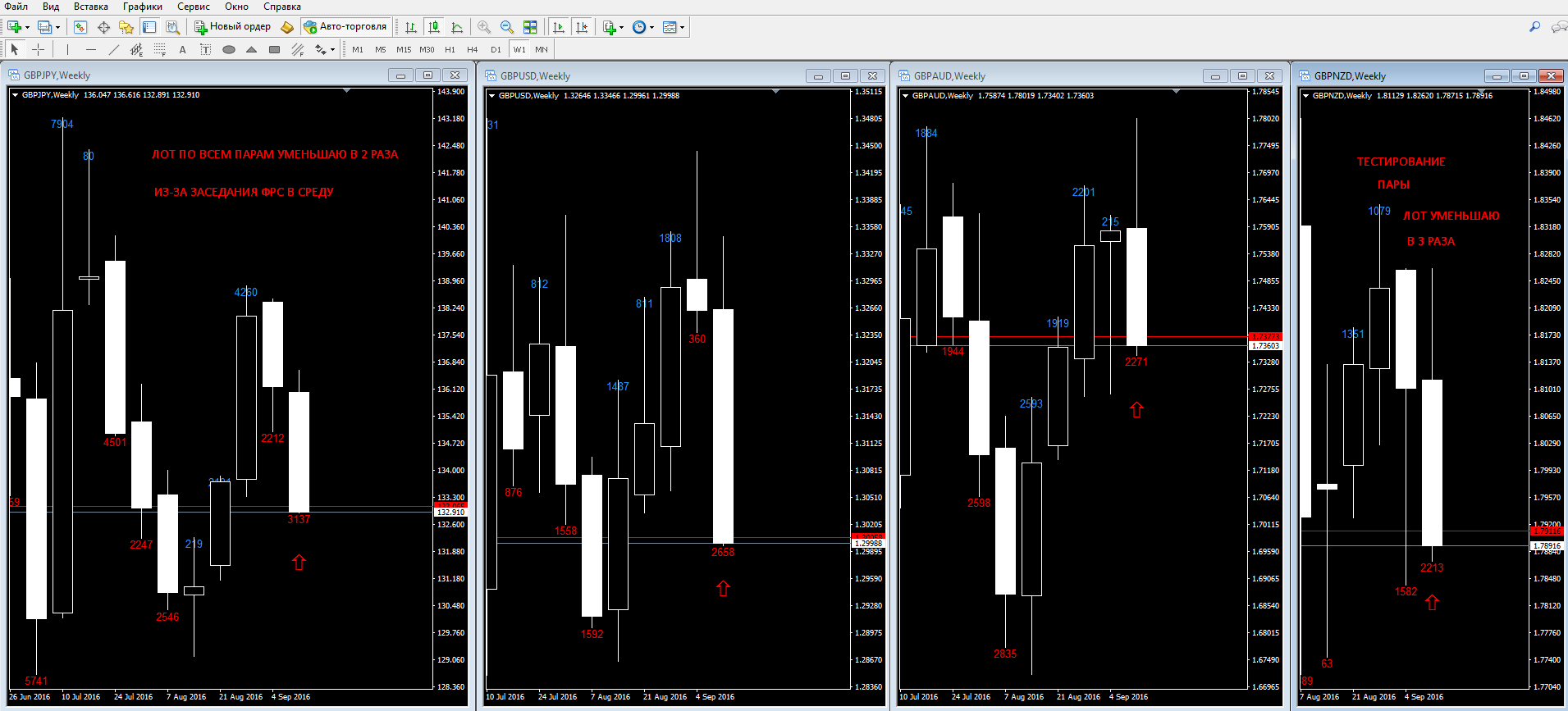Open the Графики menu
Image resolution: width=1568 pixels, height=711 pixels.
click(x=143, y=7)
